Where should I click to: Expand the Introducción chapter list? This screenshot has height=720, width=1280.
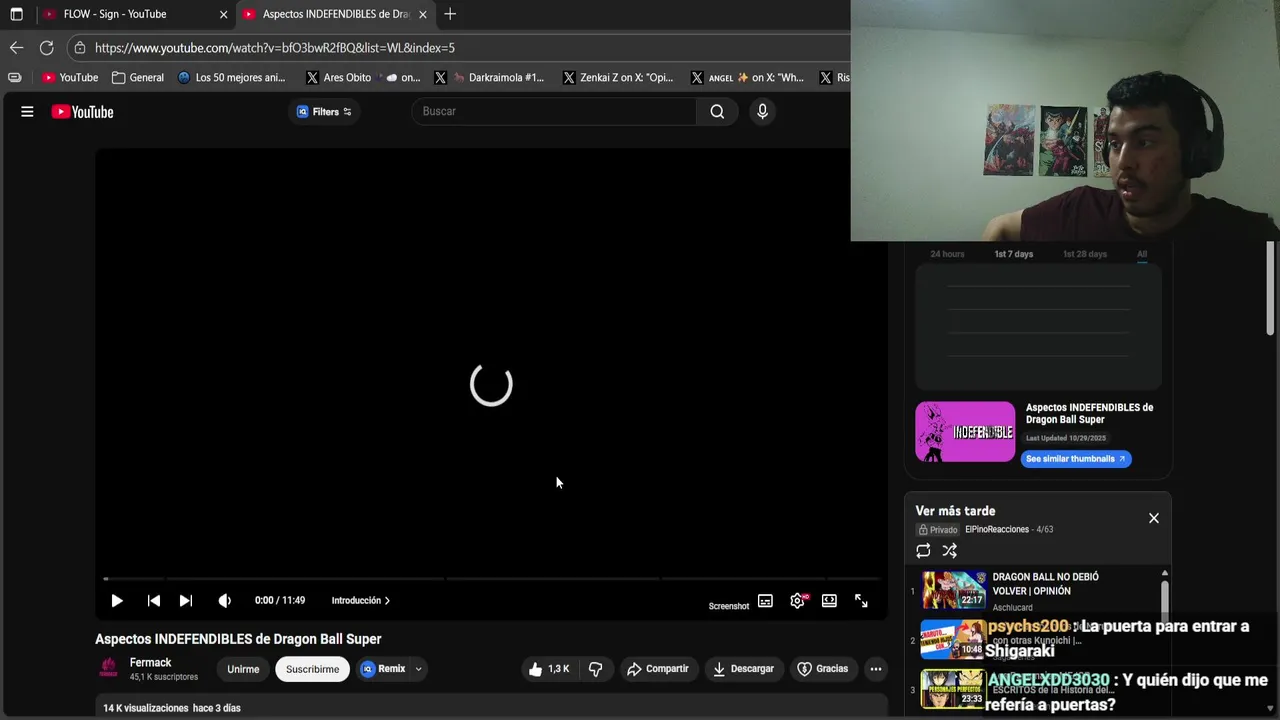361,601
